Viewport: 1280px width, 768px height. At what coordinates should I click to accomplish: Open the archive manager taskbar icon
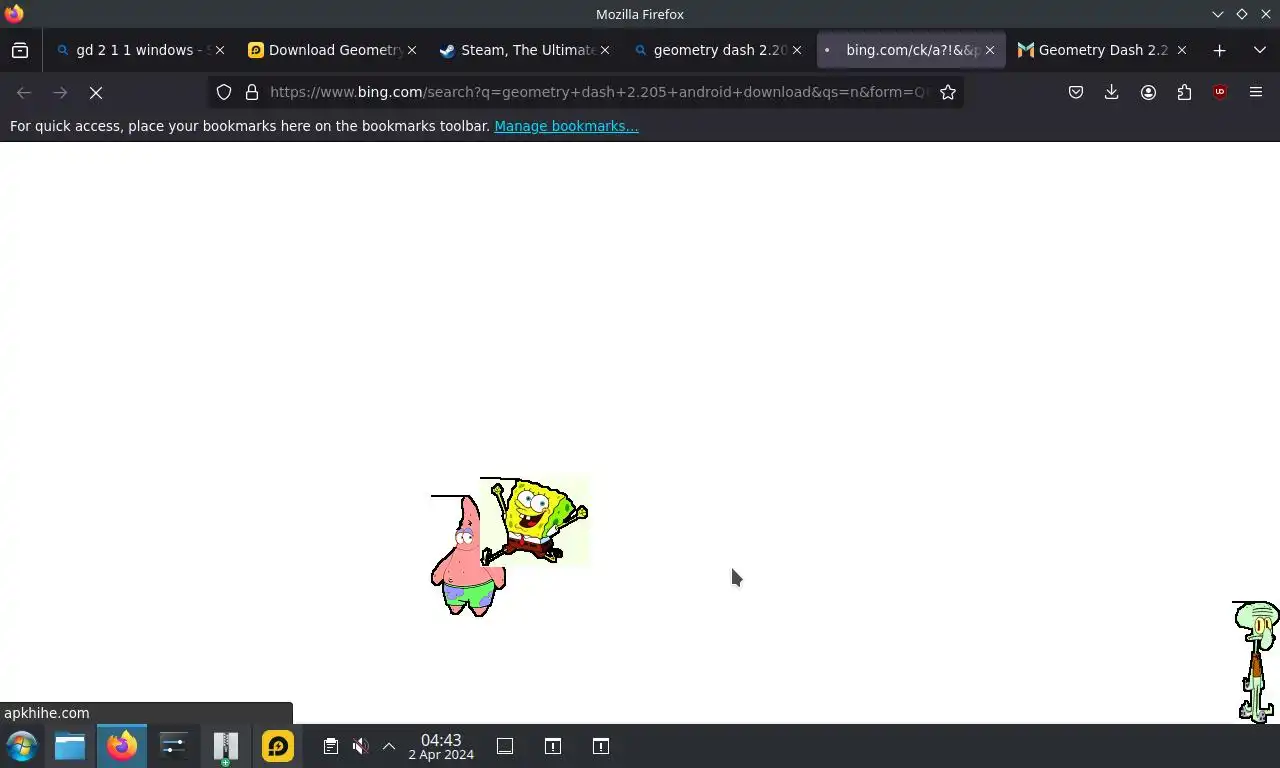pos(226,747)
